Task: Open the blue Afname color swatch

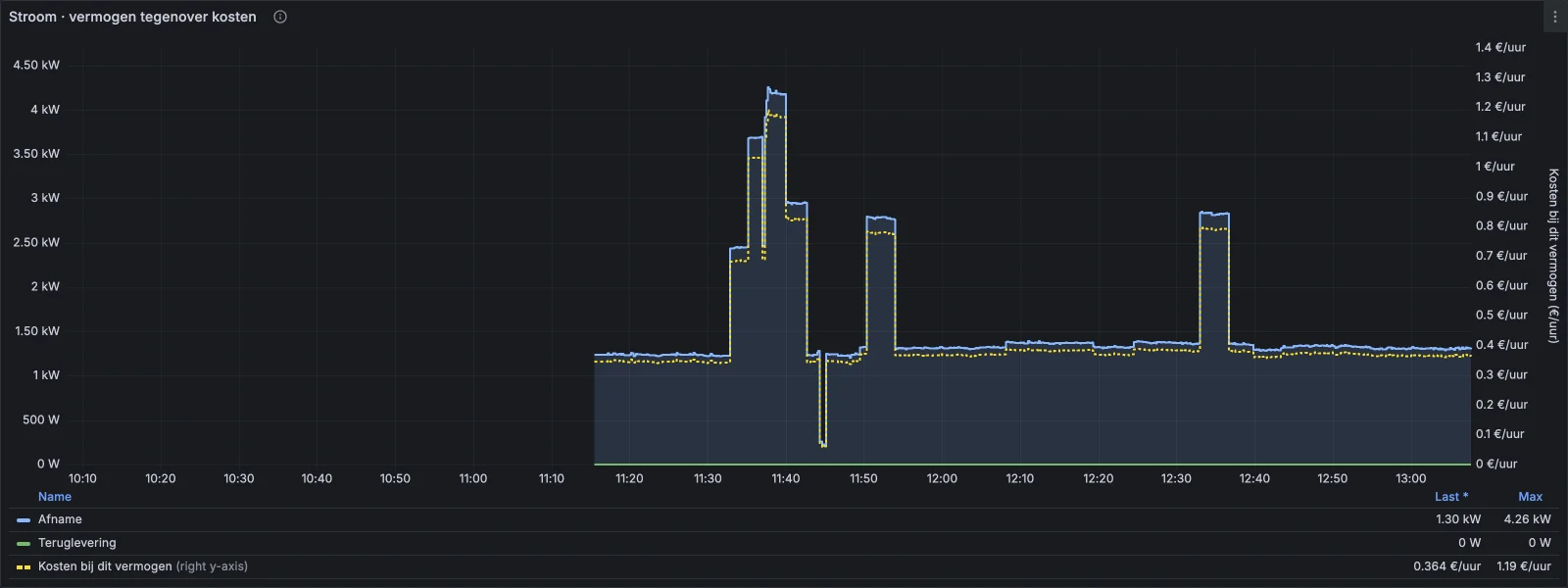Action: 24,520
